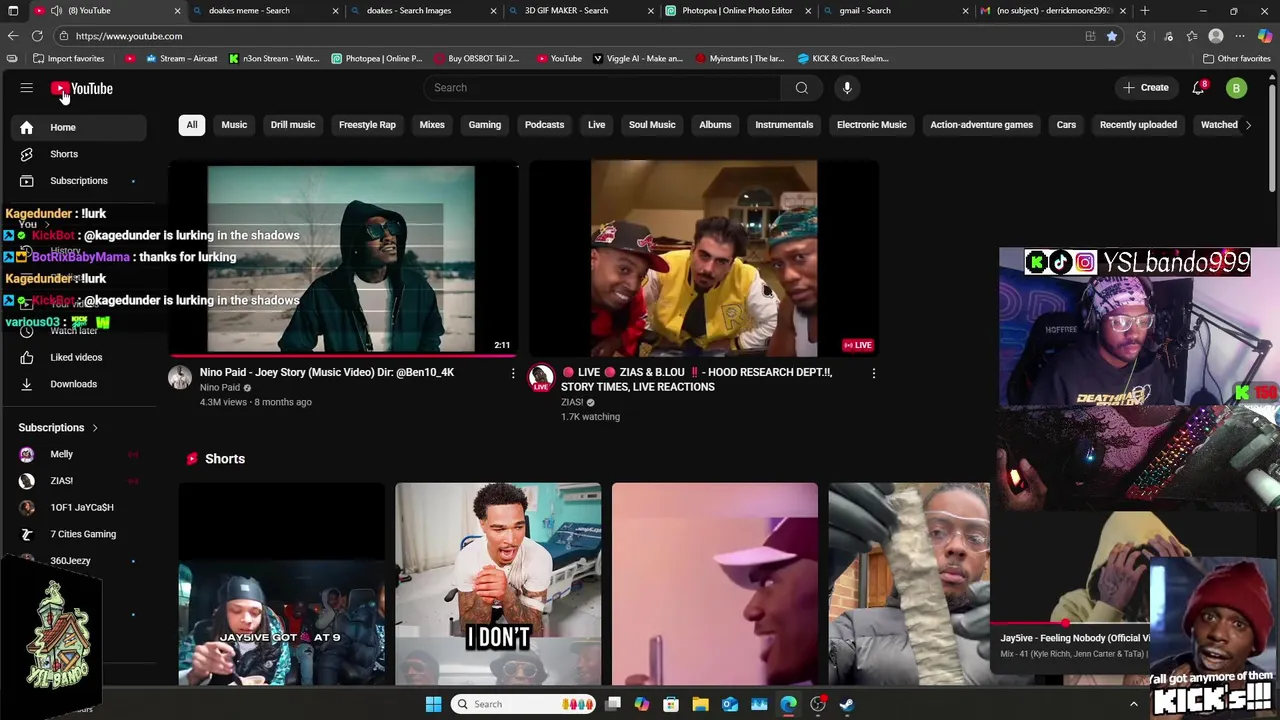This screenshot has width=1280, height=720.
Task: Open Subscriptions in the sidebar
Action: click(x=78, y=181)
